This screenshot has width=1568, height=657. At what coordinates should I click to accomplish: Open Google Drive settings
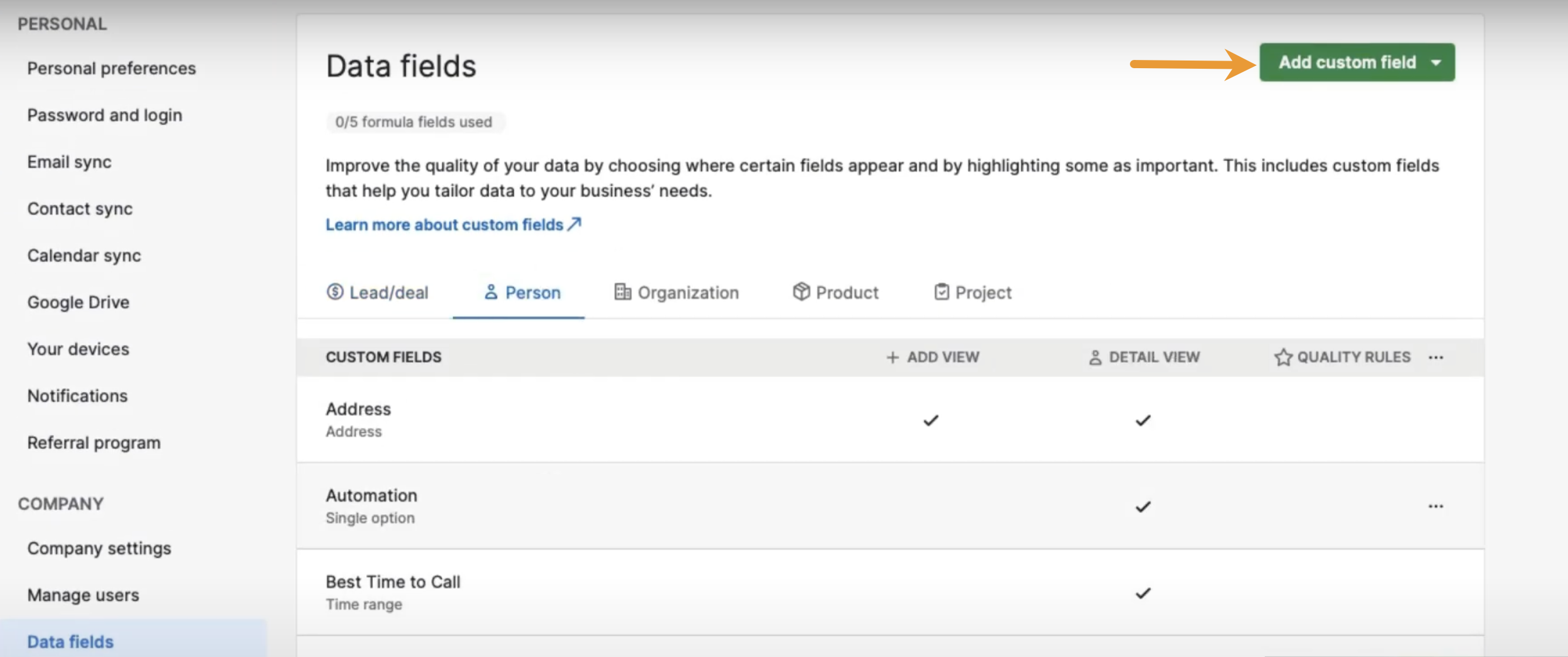[x=78, y=303]
